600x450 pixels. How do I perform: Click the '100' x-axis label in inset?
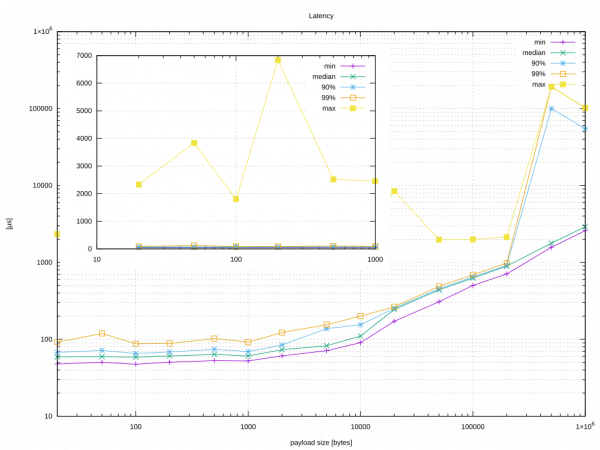coord(236,260)
